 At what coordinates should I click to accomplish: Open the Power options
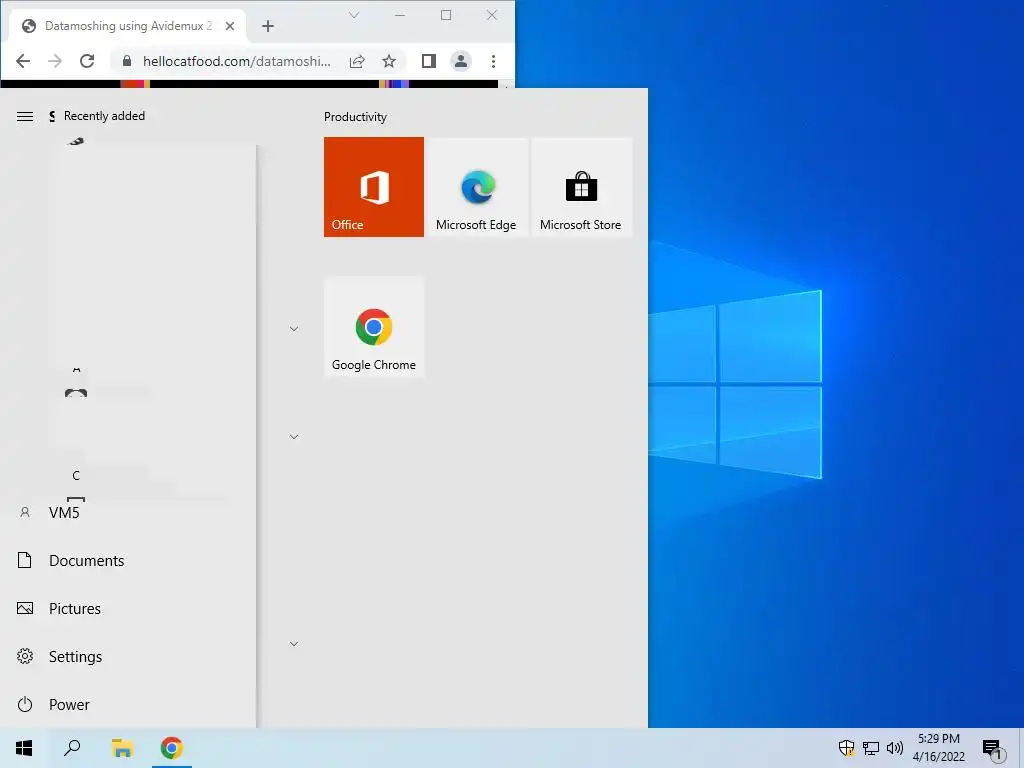[128, 705]
